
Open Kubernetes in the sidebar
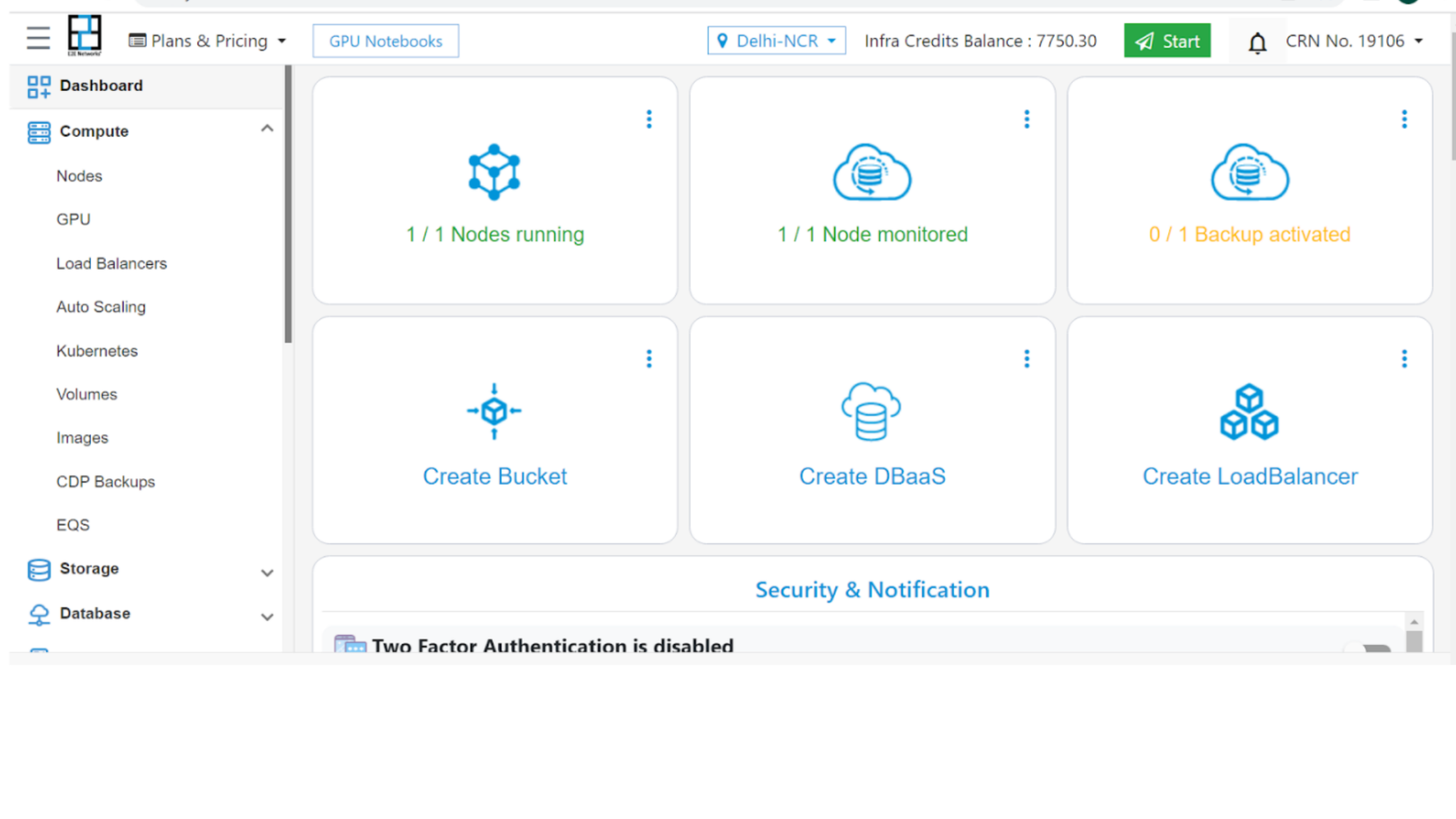point(97,351)
